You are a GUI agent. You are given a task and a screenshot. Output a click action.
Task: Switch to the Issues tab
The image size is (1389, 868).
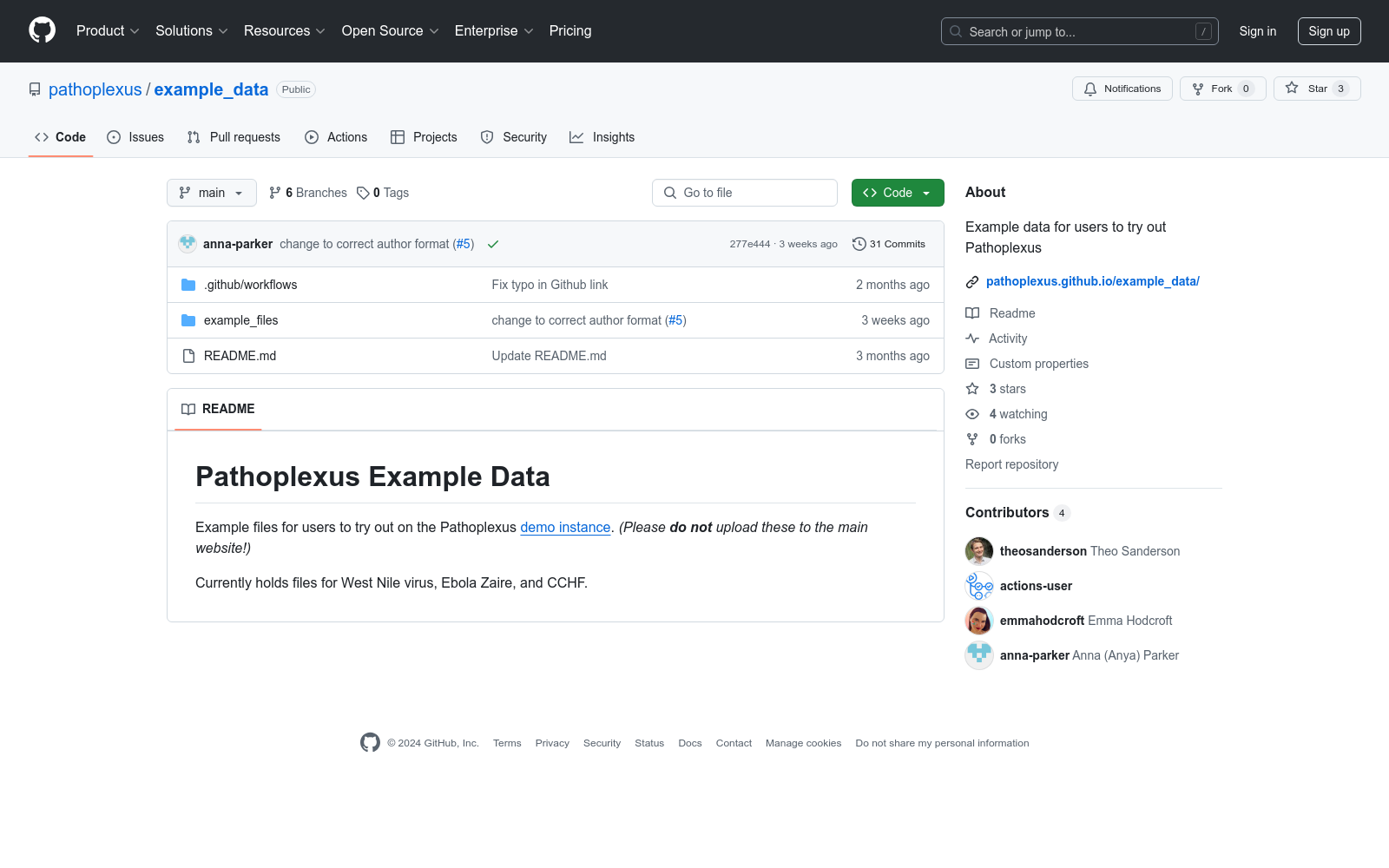click(x=135, y=137)
